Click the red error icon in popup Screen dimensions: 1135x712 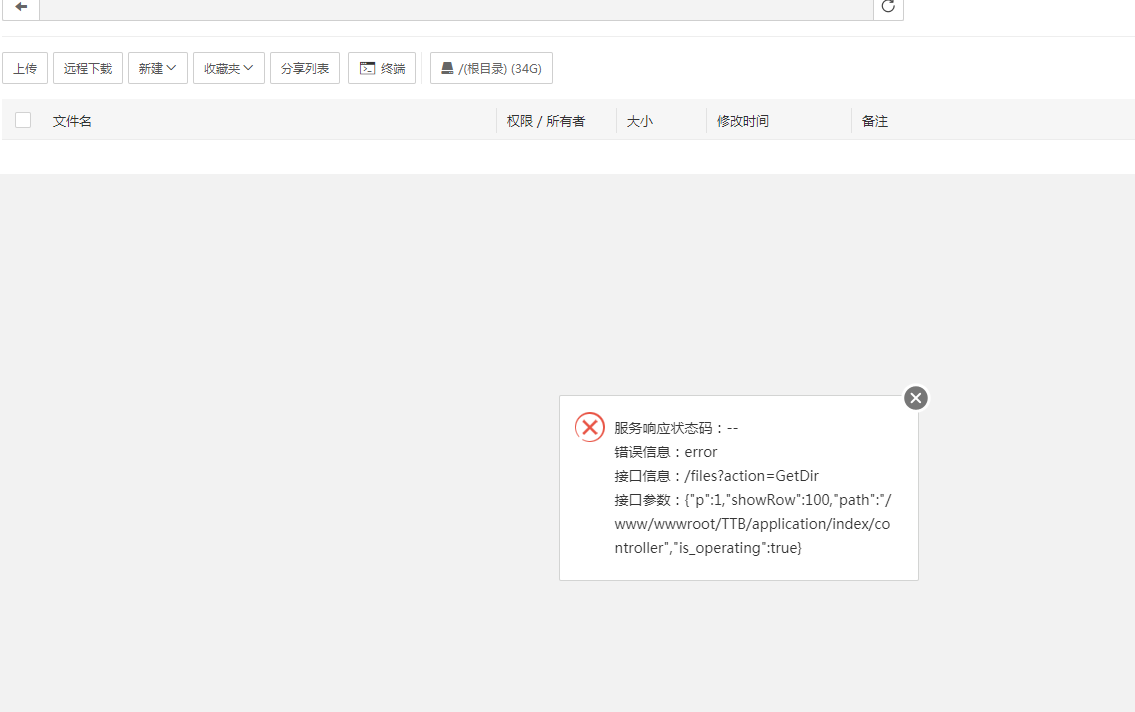(590, 428)
